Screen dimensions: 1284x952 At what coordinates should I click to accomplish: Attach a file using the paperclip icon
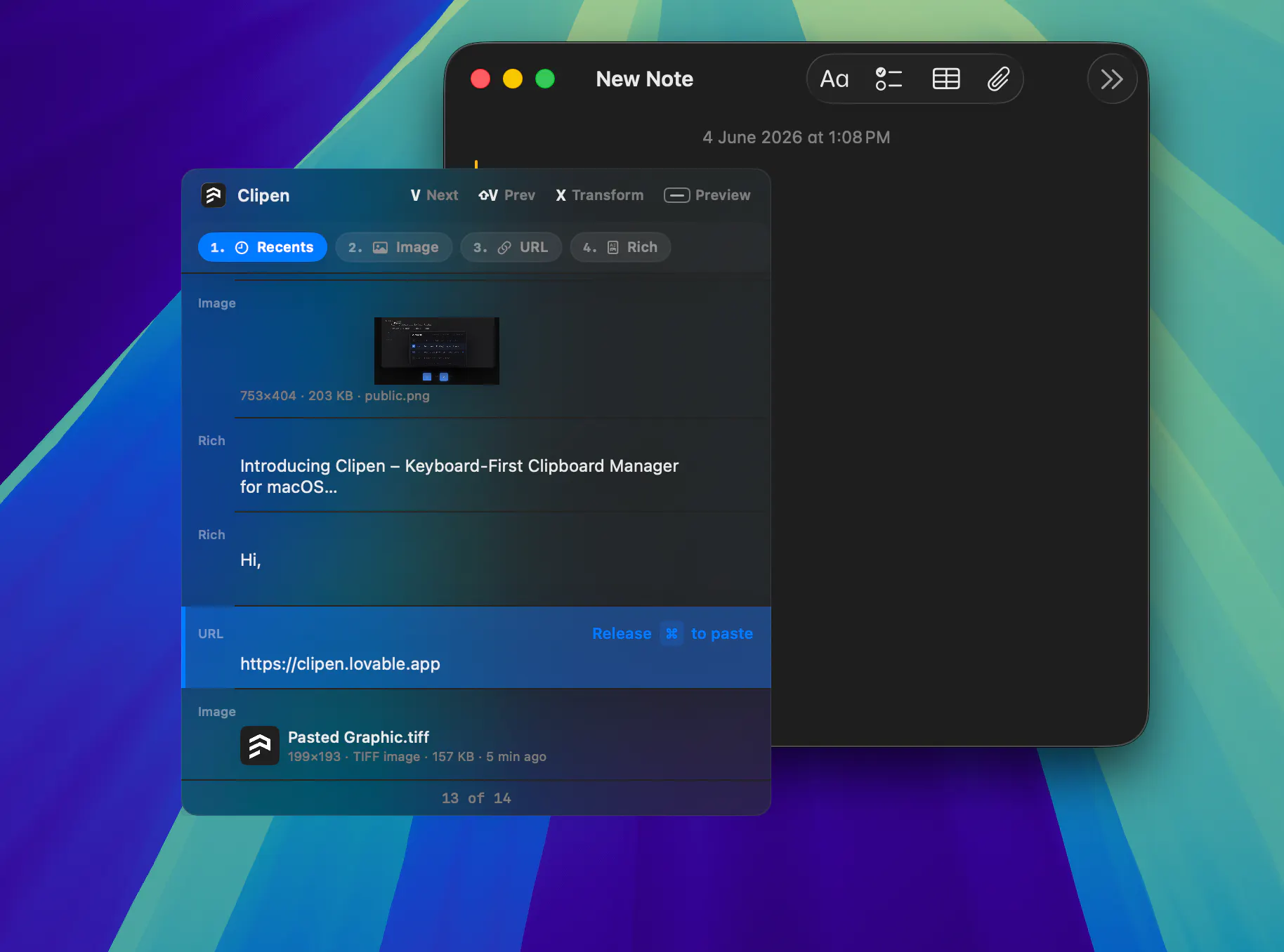point(998,79)
